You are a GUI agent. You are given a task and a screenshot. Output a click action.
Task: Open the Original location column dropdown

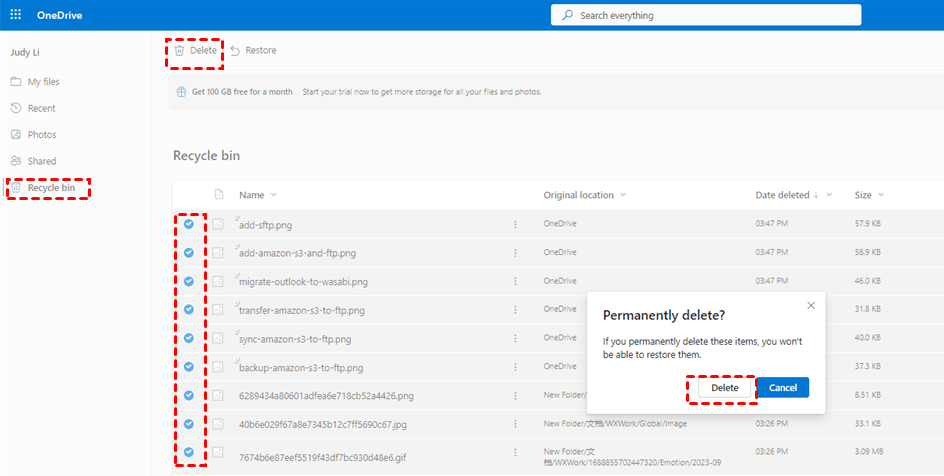pyautogui.click(x=623, y=195)
